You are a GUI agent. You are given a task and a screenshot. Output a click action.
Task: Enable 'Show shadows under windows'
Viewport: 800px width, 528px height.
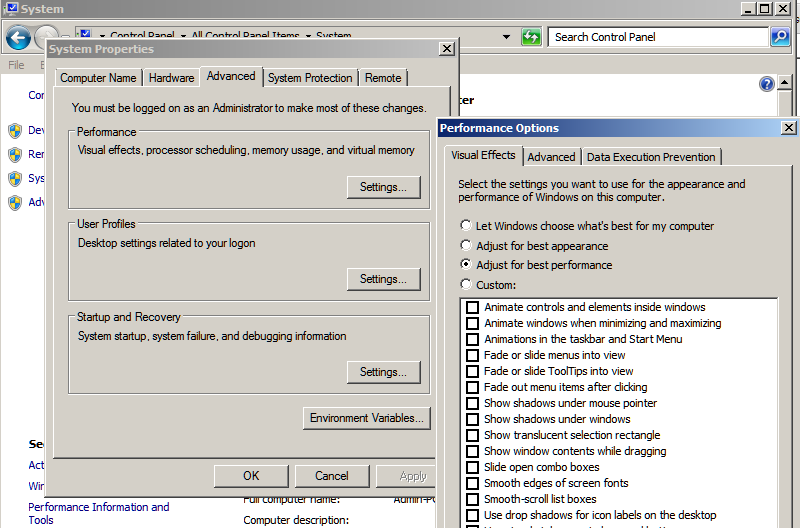click(472, 419)
